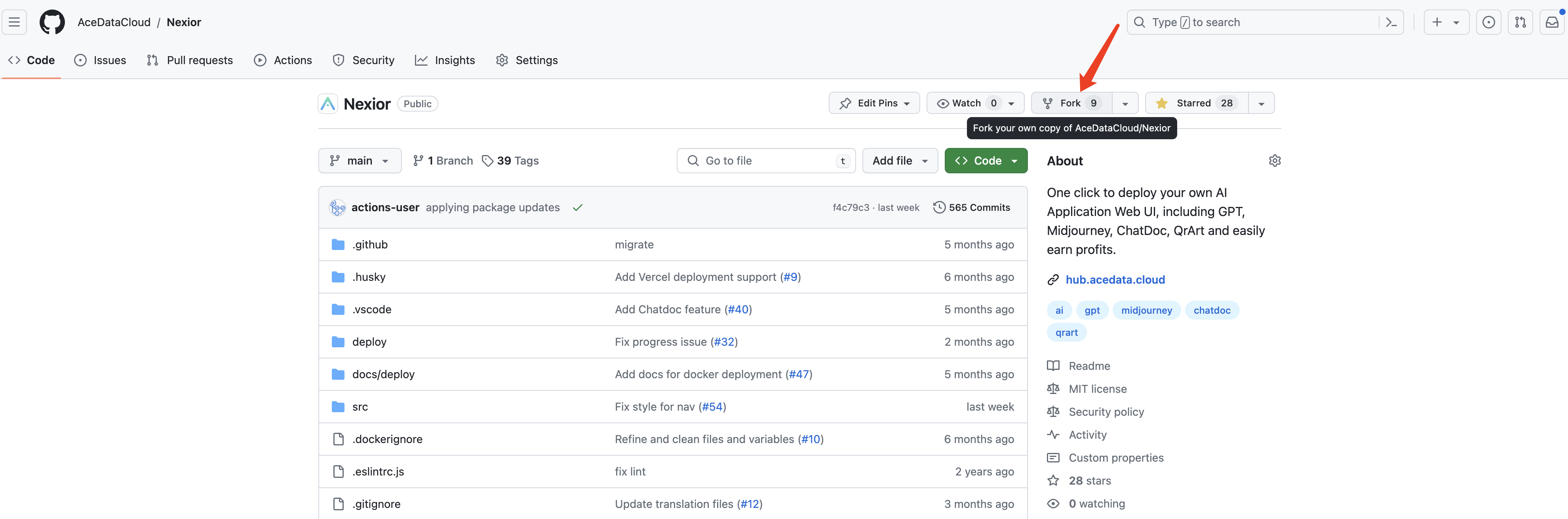Viewport: 1568px width, 519px height.
Task: Open the pull requests header icon
Action: pos(1520,23)
